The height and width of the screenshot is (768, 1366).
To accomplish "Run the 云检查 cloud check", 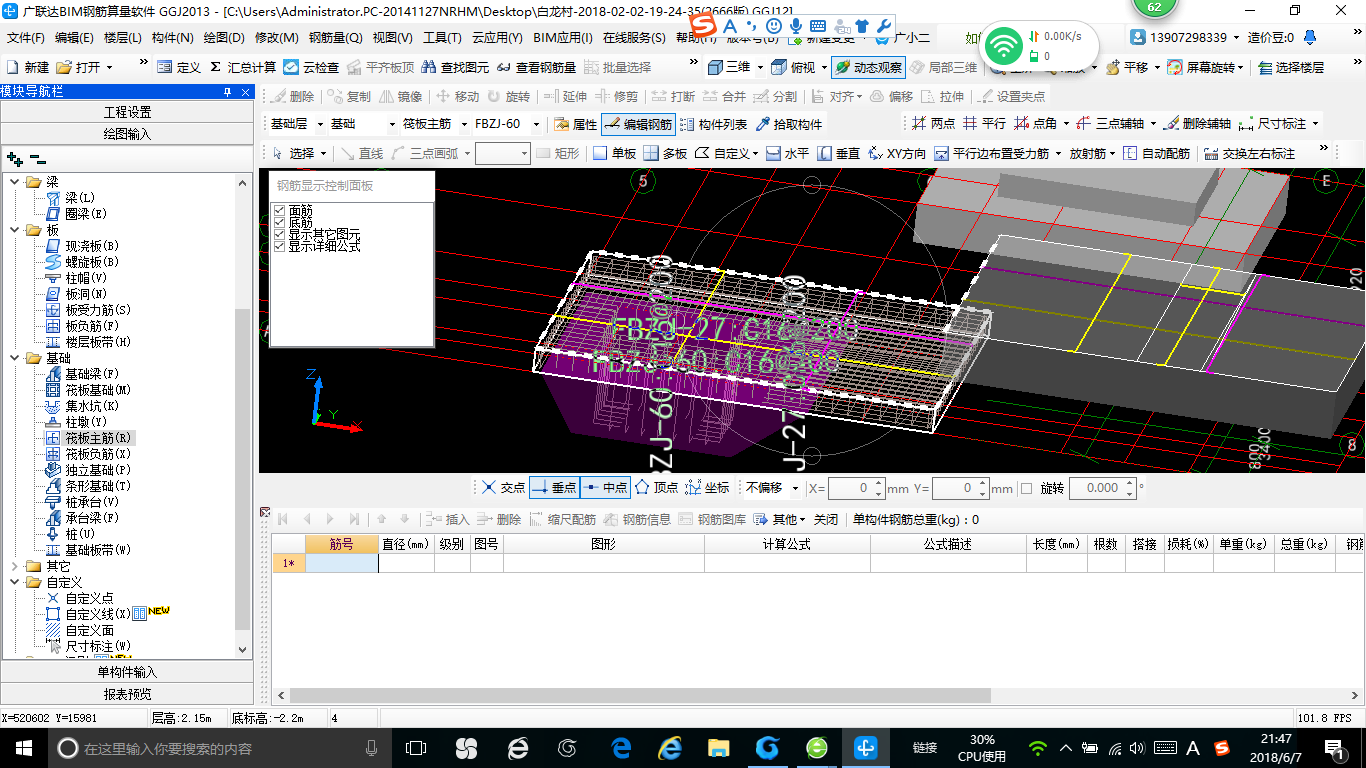I will (x=312, y=67).
